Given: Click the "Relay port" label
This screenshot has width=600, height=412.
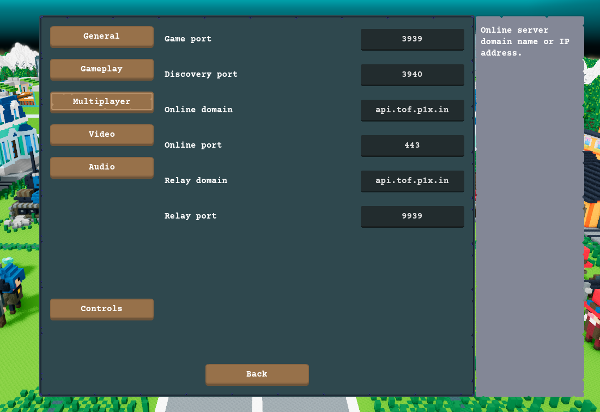Looking at the screenshot, I should click(190, 216).
